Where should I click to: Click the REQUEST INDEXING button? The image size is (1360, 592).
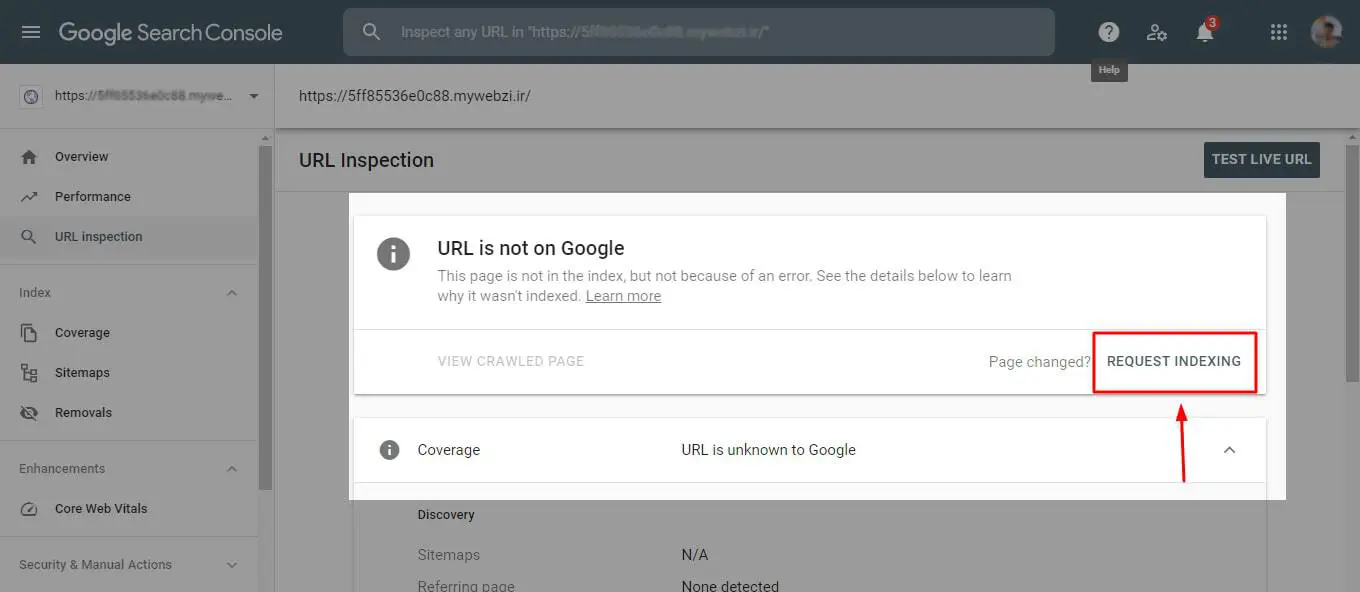[1174, 361]
